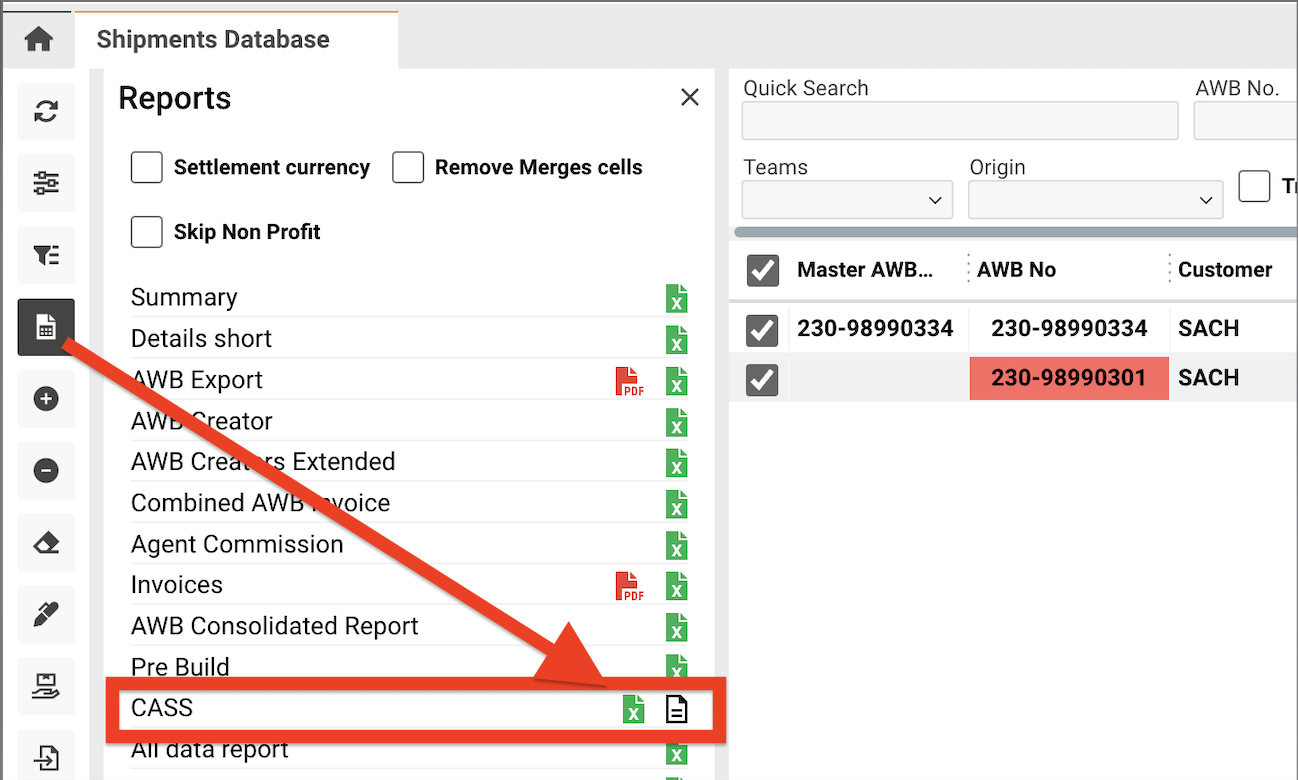
Task: Open the Teams dropdown
Action: [x=845, y=200]
